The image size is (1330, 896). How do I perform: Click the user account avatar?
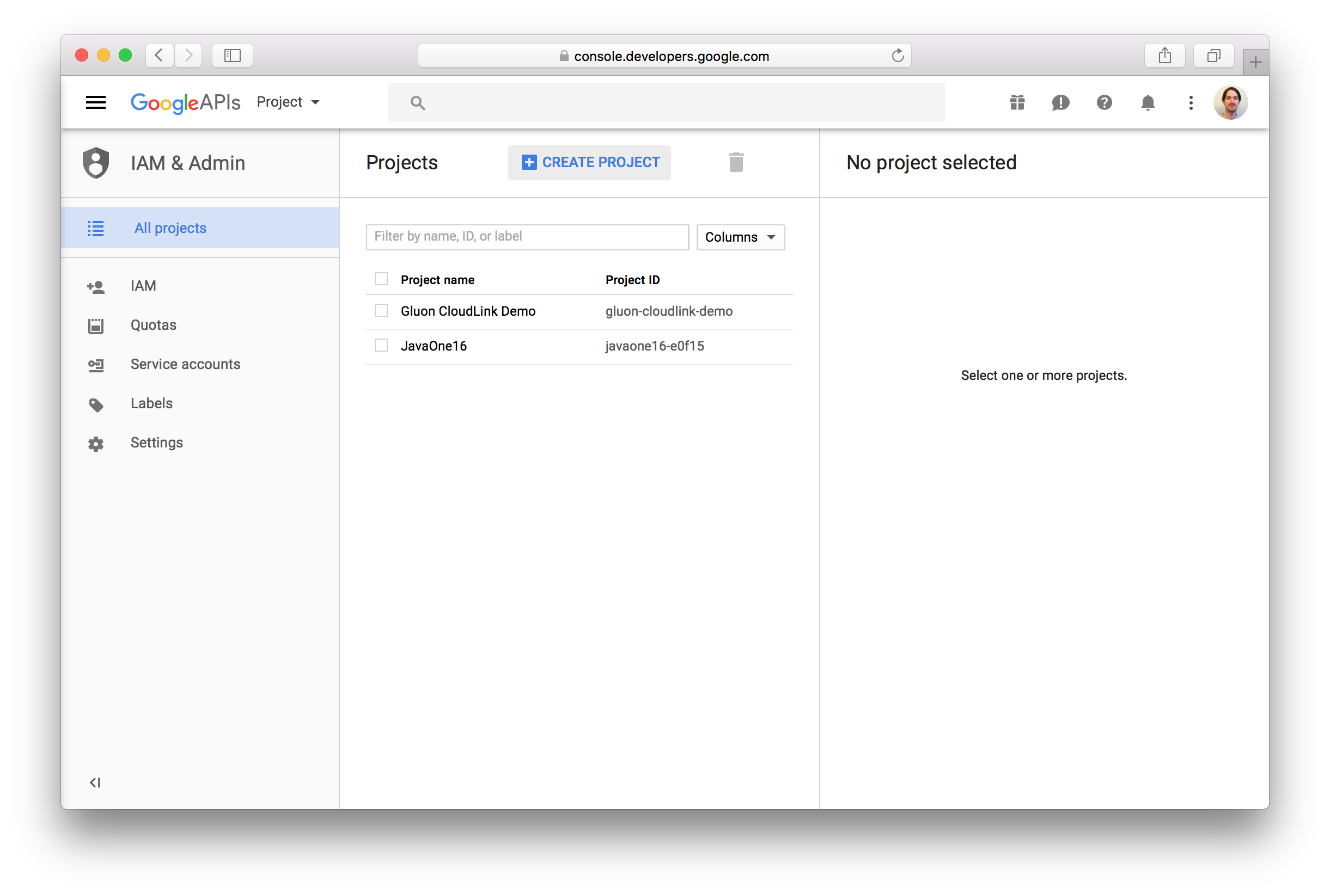(1230, 102)
